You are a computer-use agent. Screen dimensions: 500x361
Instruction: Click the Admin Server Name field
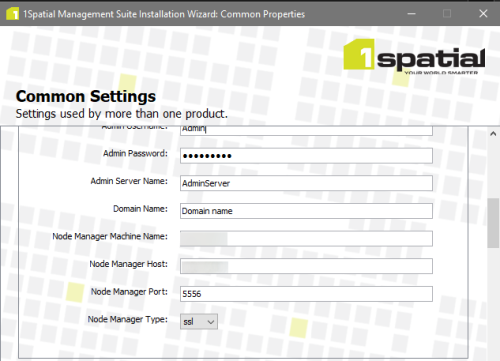306,183
